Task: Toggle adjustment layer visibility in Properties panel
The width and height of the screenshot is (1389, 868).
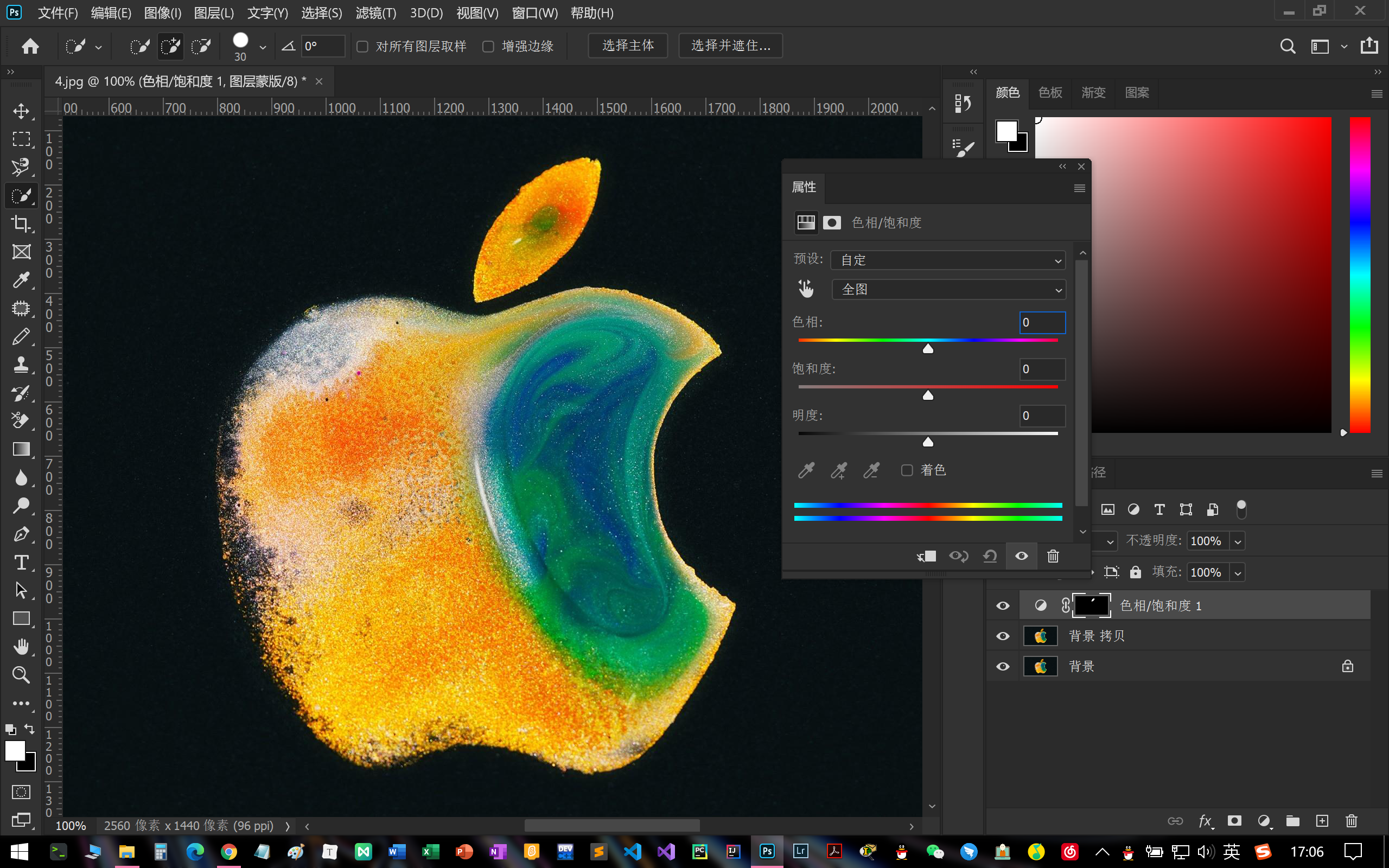Action: pyautogui.click(x=1022, y=556)
